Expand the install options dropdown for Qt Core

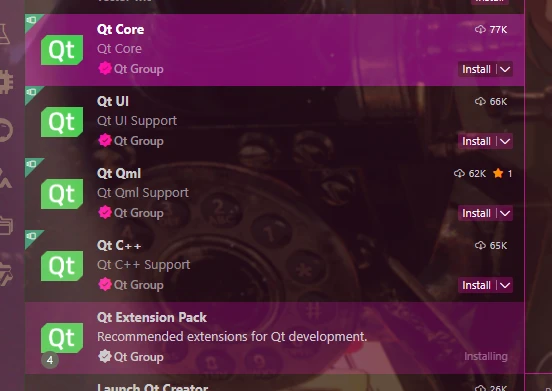point(505,69)
